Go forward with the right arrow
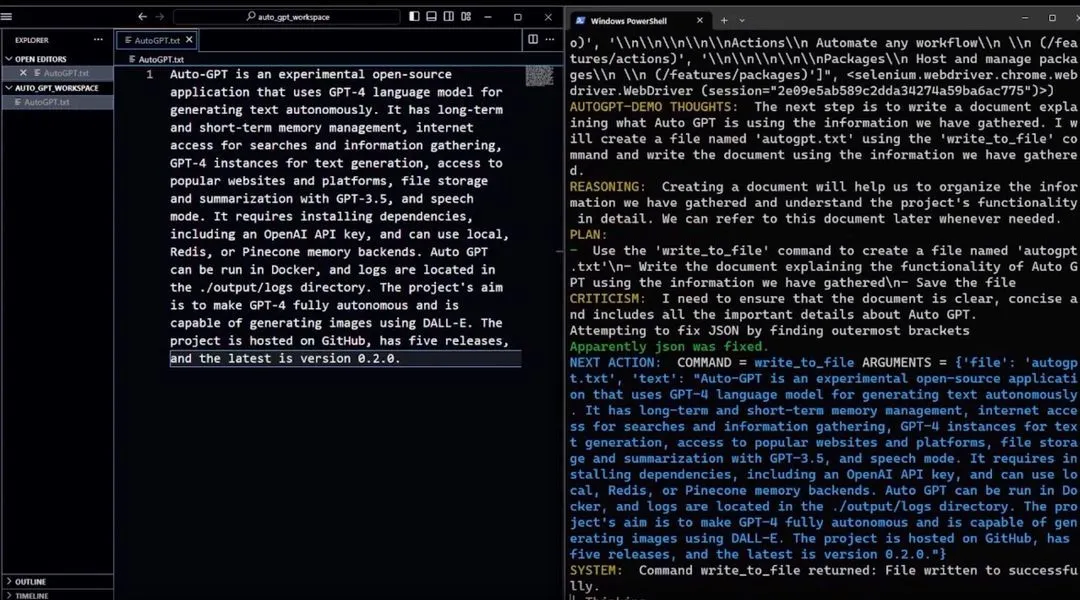This screenshot has height=600, width=1080. (x=160, y=17)
